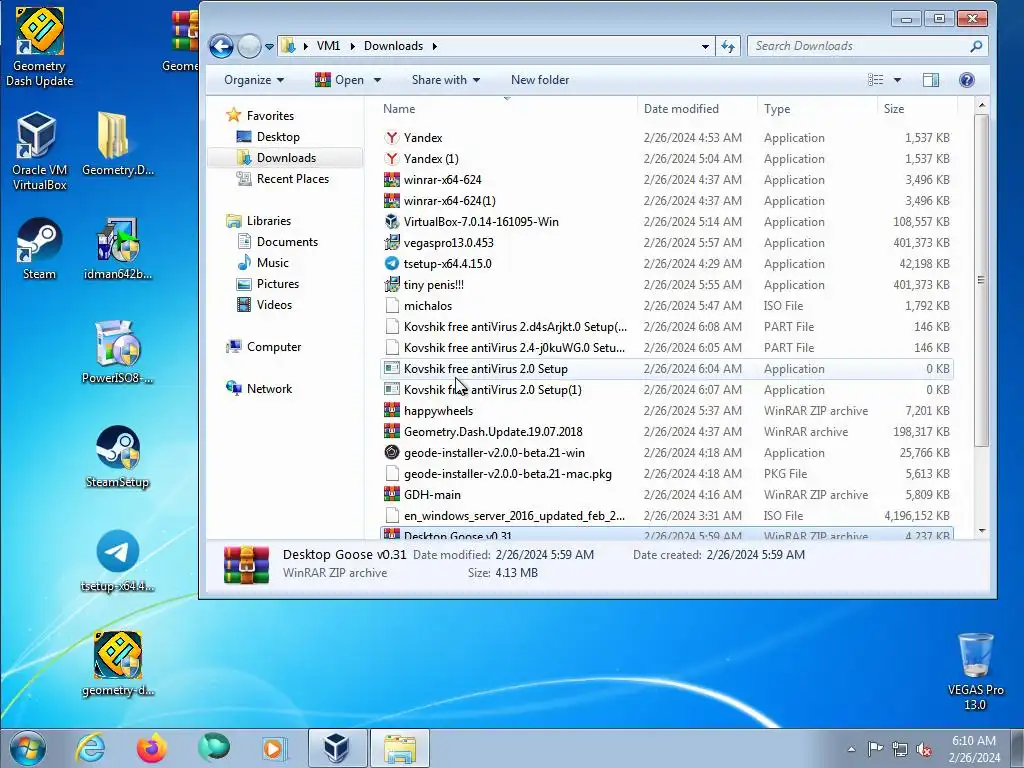1024x768 pixels.
Task: Launch Steam from the desktop shortcut
Action: [x=39, y=249]
